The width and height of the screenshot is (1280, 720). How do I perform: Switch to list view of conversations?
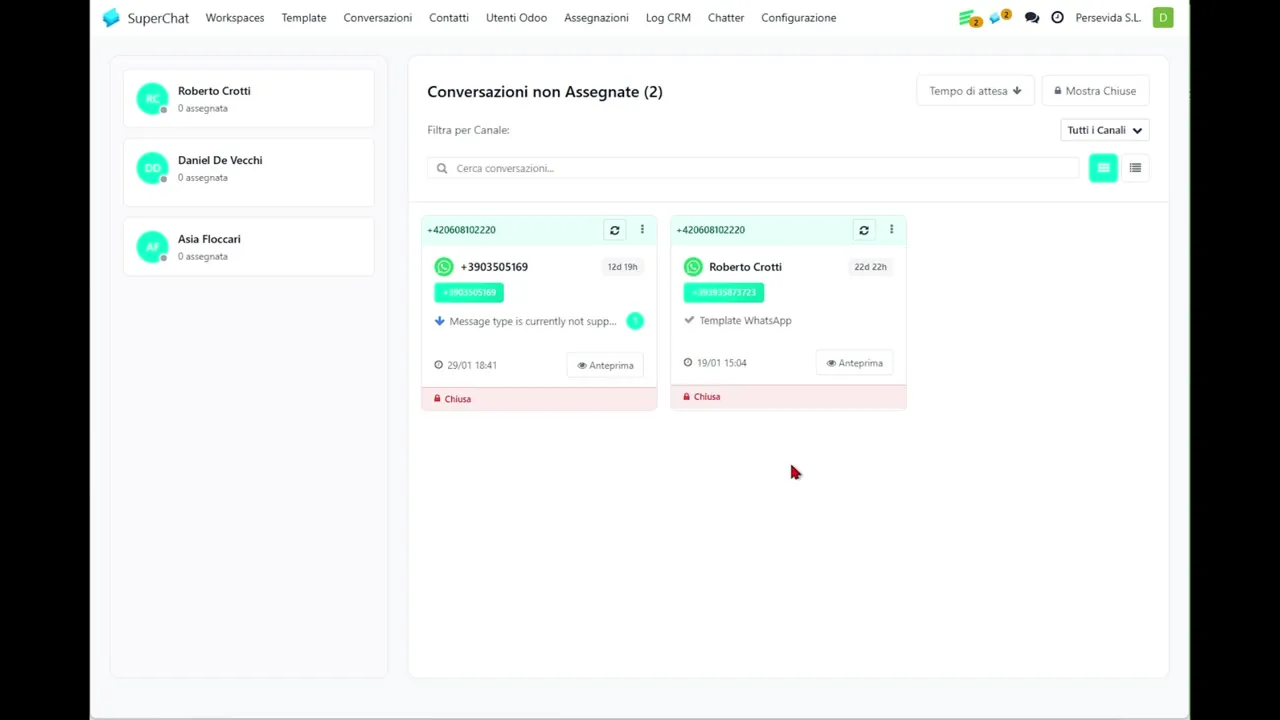click(x=1135, y=168)
